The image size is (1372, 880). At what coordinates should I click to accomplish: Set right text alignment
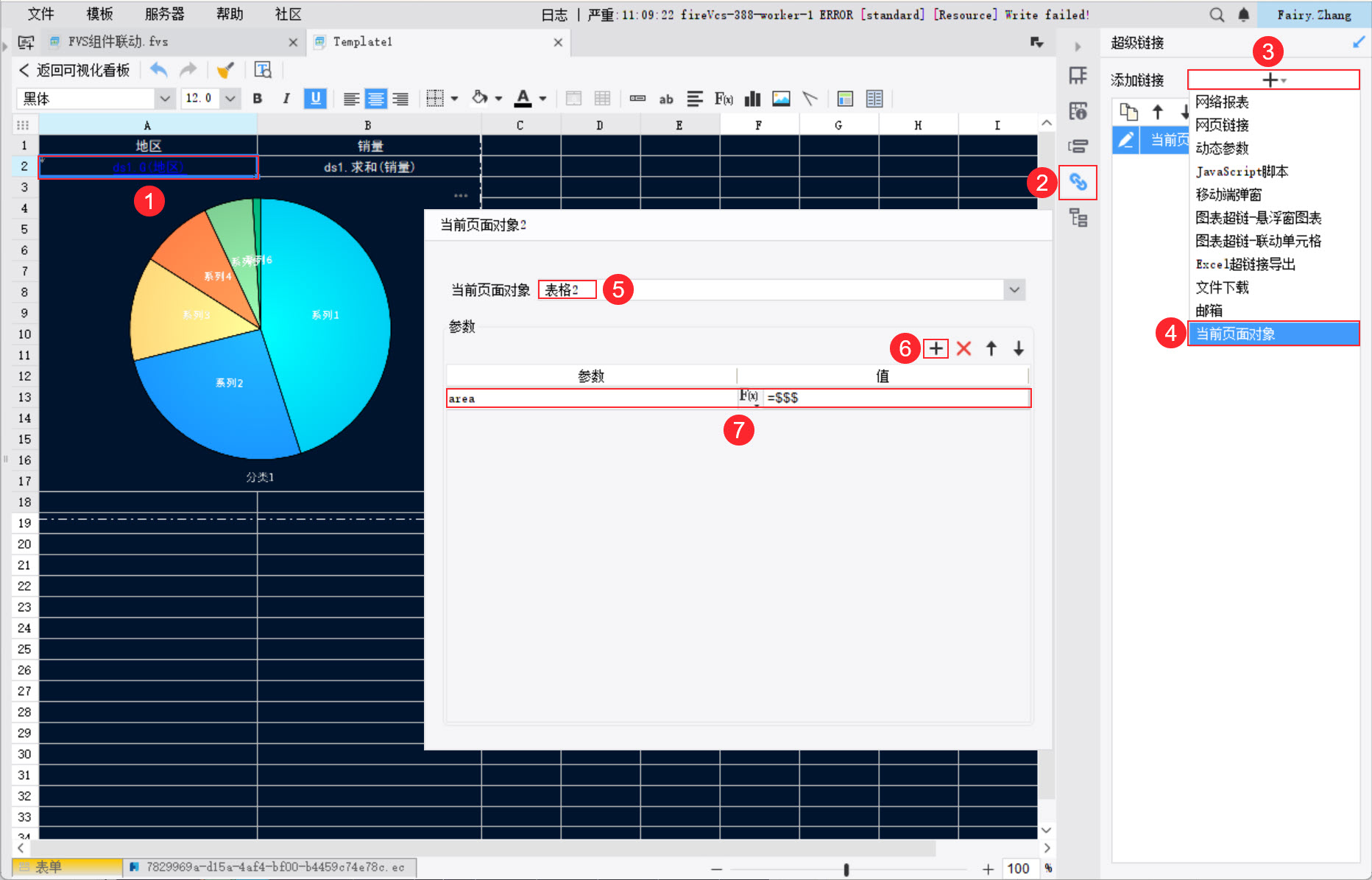click(400, 99)
